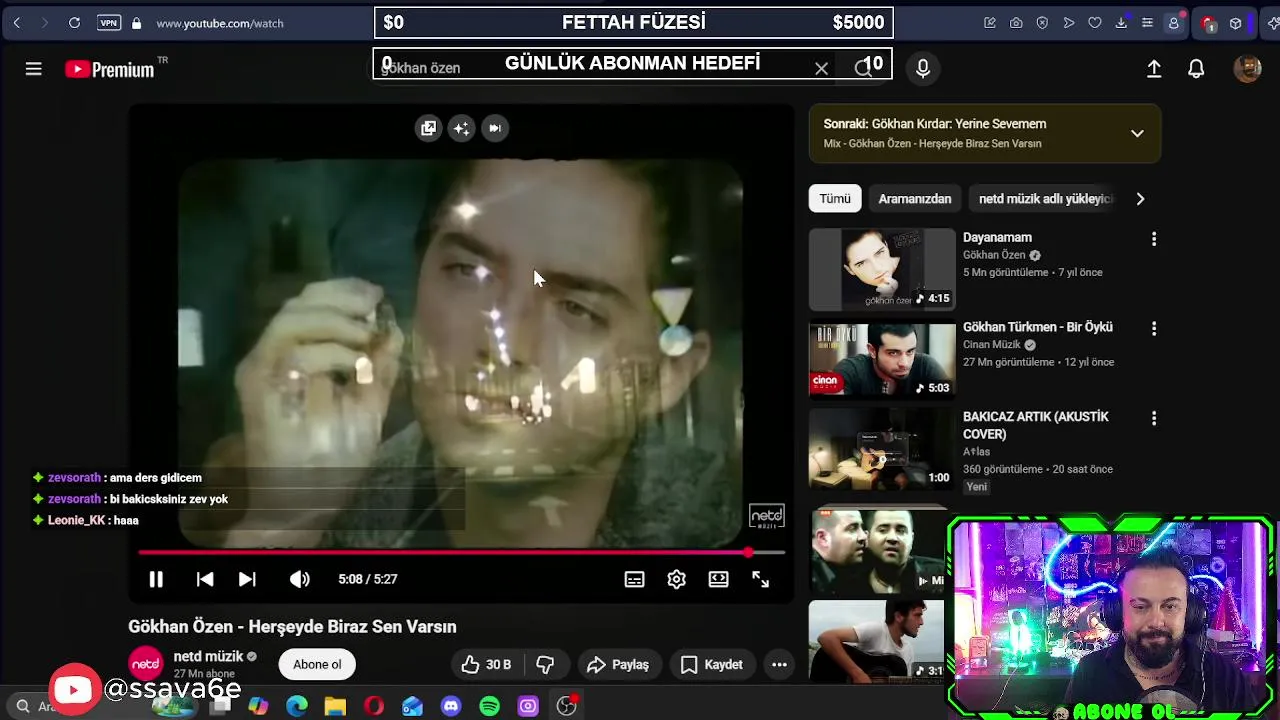Open the ad blocker shield icon
The height and width of the screenshot is (720, 1280).
click(1042, 23)
